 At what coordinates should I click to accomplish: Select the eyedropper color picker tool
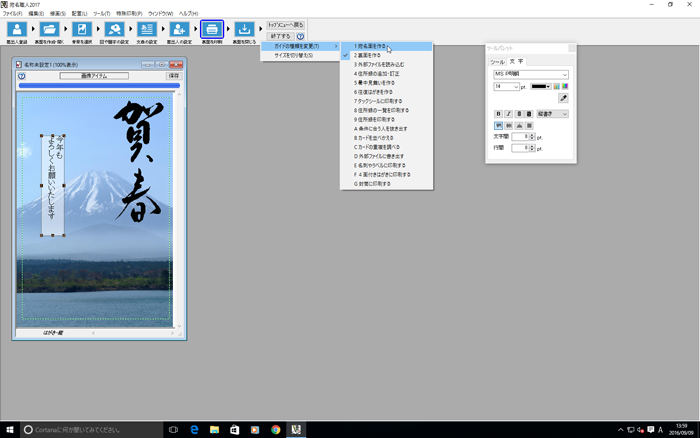click(x=562, y=99)
